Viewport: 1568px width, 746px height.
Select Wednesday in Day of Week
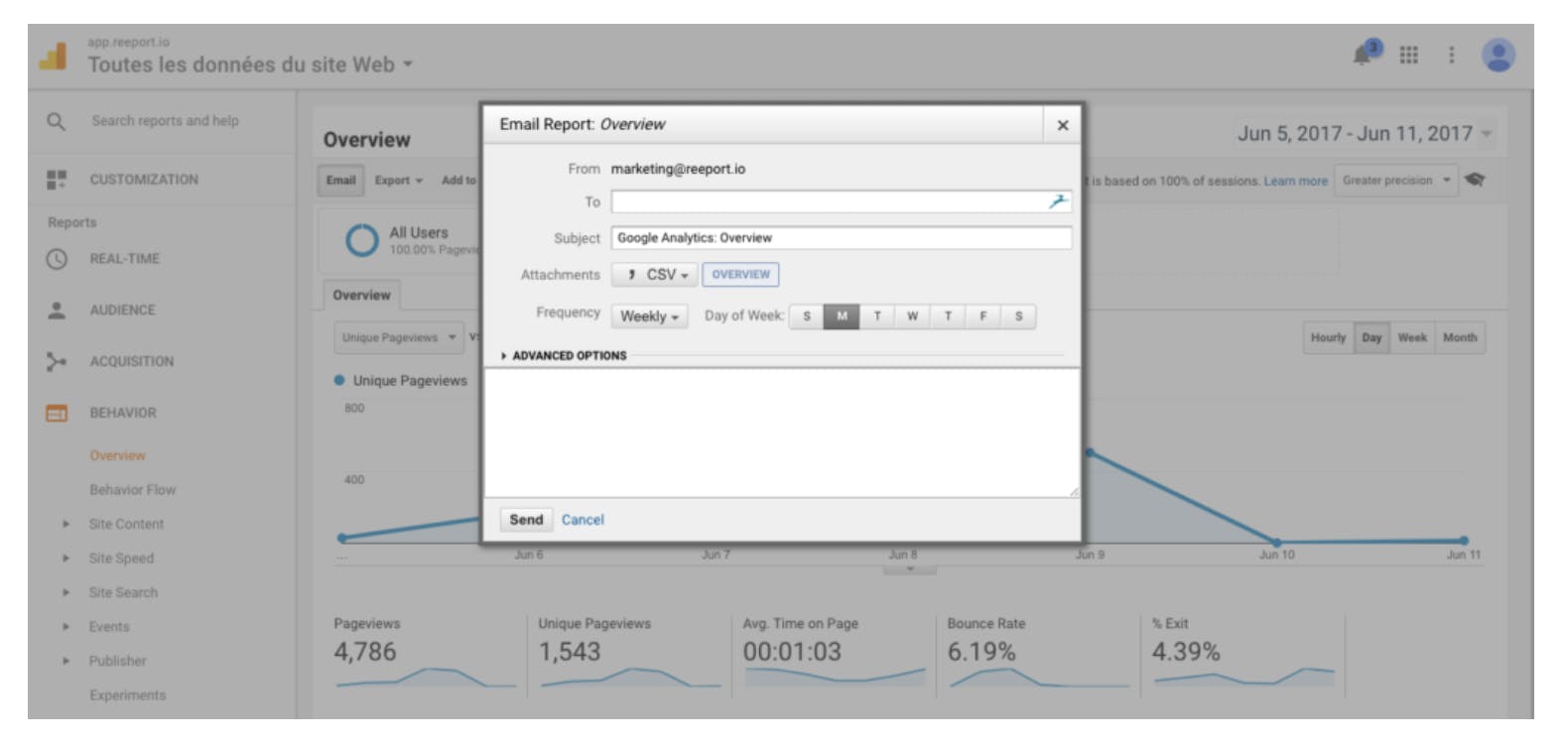(x=912, y=316)
